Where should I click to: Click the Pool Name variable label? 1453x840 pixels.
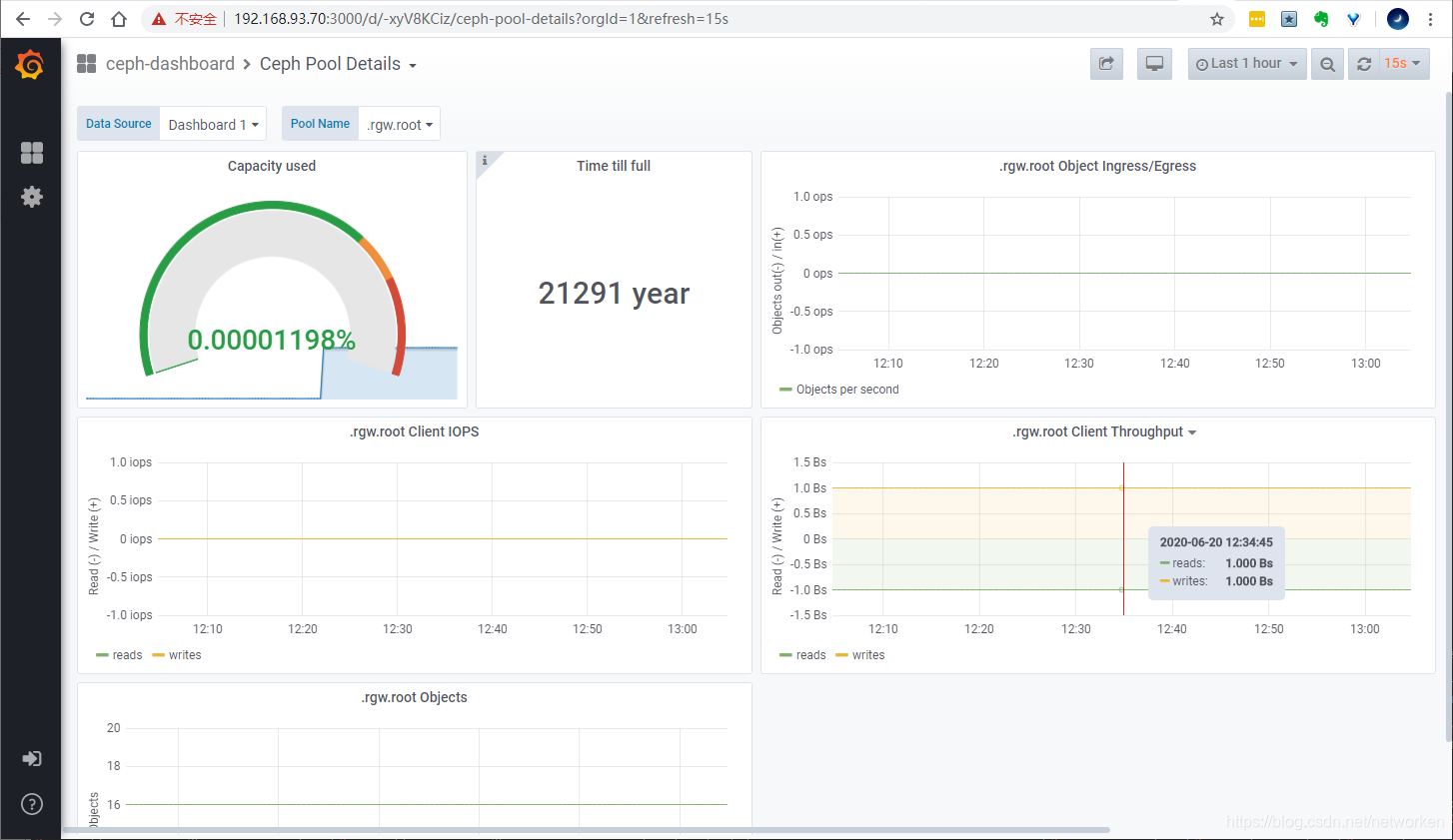pos(320,124)
